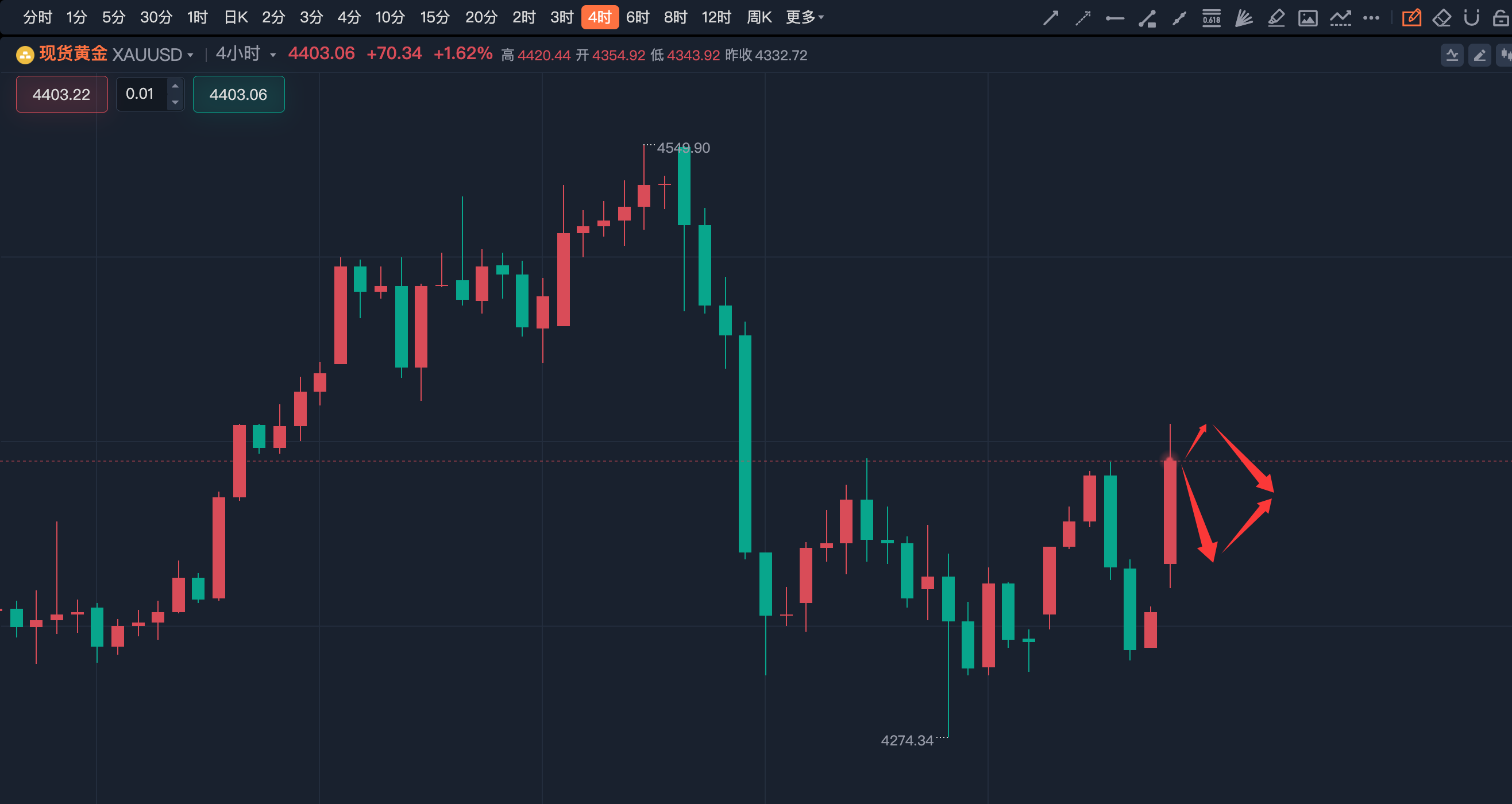
Task: Open the 4小时 period dropdown
Action: click(273, 55)
